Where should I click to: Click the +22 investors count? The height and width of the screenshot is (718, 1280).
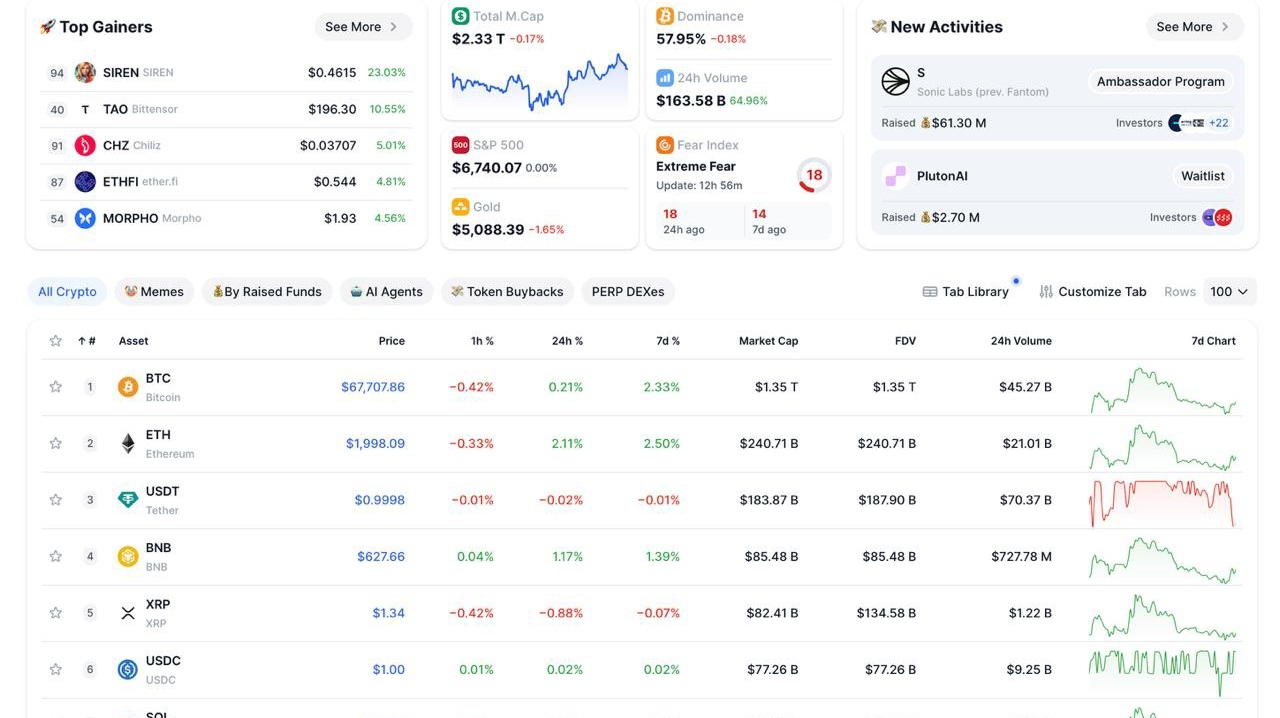[x=1219, y=123]
